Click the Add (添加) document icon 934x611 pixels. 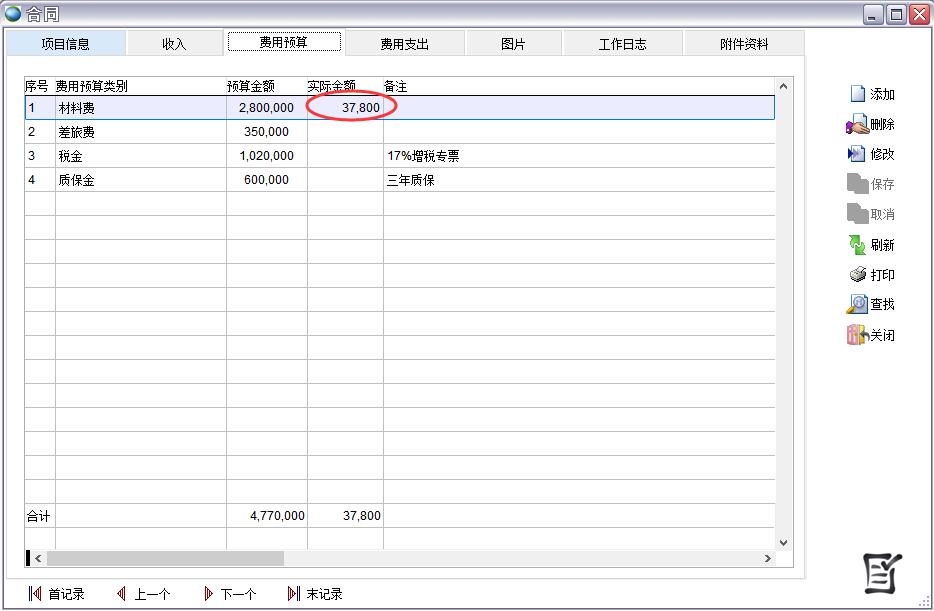pyautogui.click(x=857, y=94)
